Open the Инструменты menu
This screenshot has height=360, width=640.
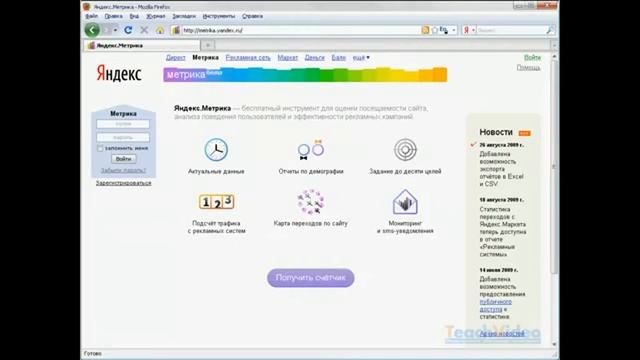click(x=219, y=16)
